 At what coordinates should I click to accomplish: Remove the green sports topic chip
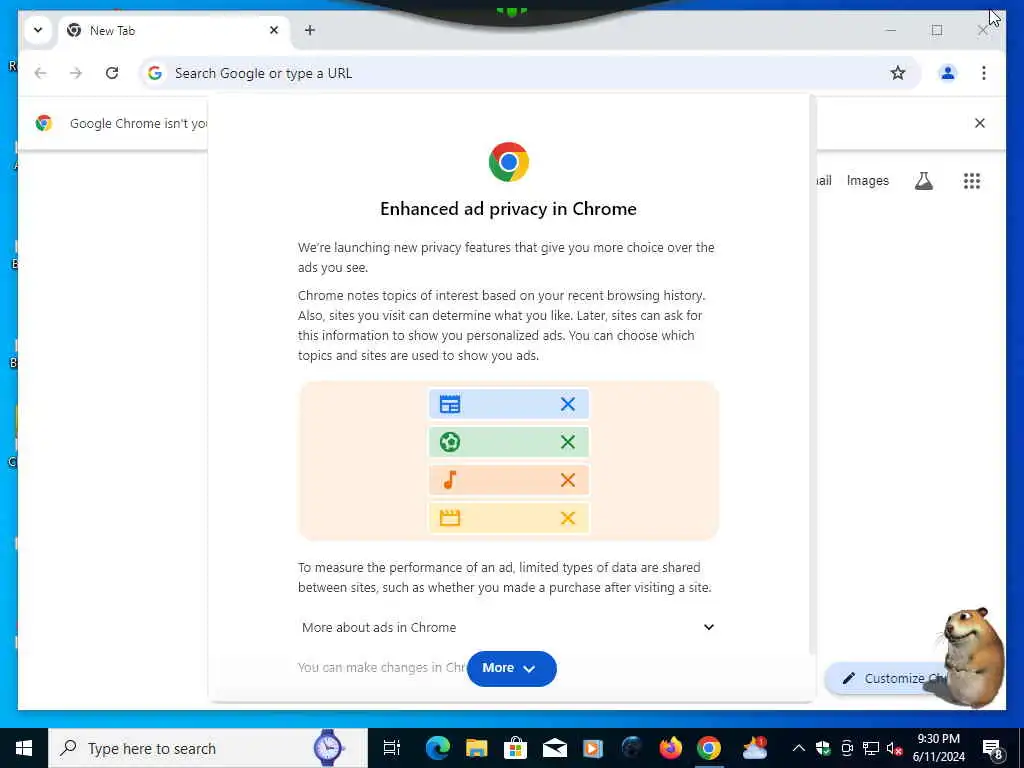pyautogui.click(x=568, y=442)
